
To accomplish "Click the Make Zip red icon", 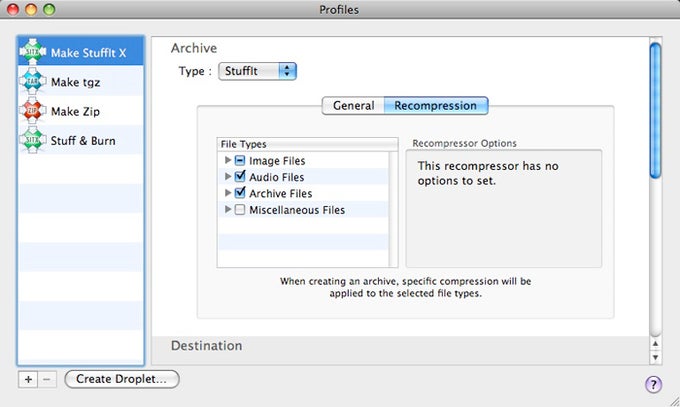I will (33, 111).
